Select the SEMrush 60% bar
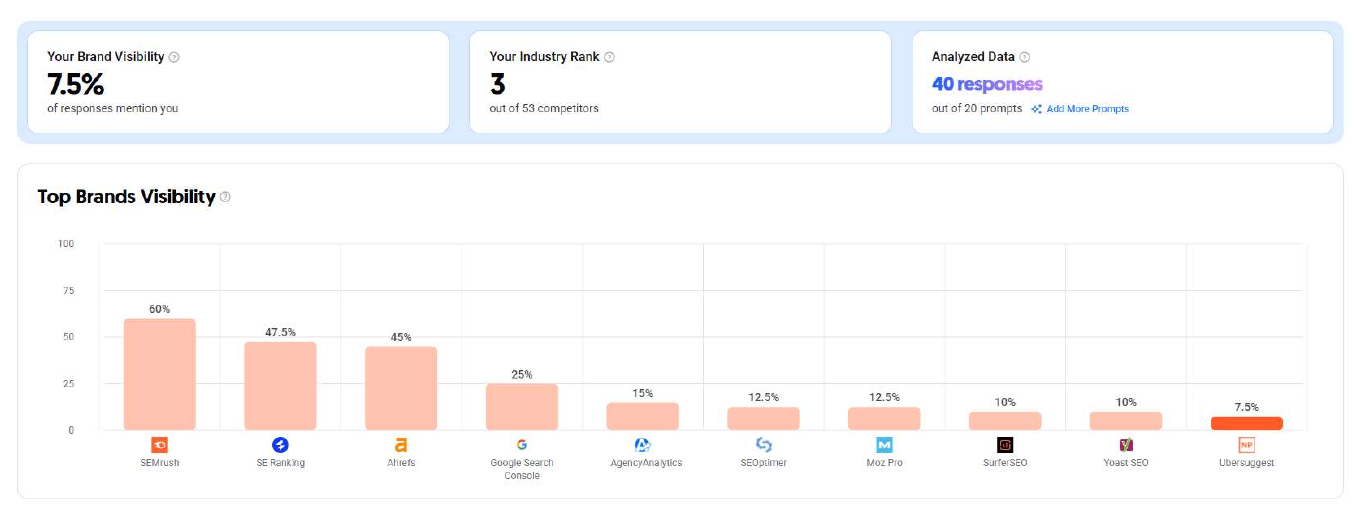This screenshot has height=519, width=1358. pyautogui.click(x=160, y=374)
